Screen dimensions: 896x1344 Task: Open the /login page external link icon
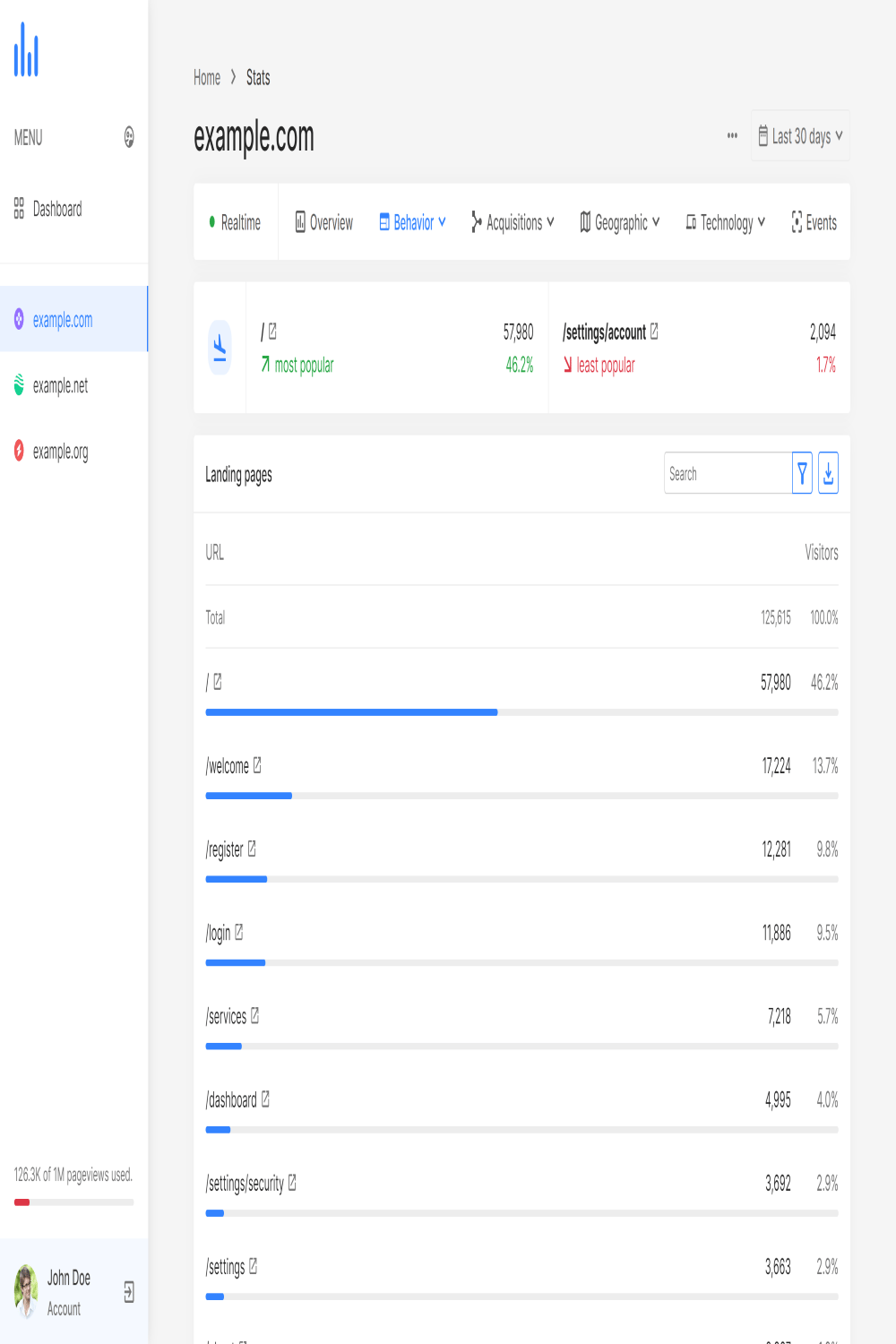(238, 933)
